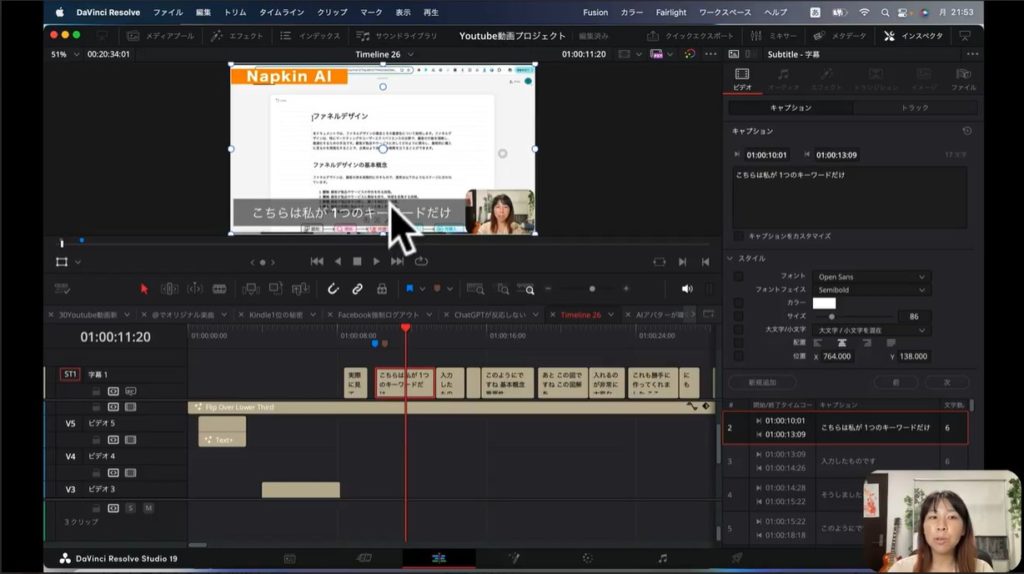
Task: Click the white caption color swatch
Action: tap(824, 303)
